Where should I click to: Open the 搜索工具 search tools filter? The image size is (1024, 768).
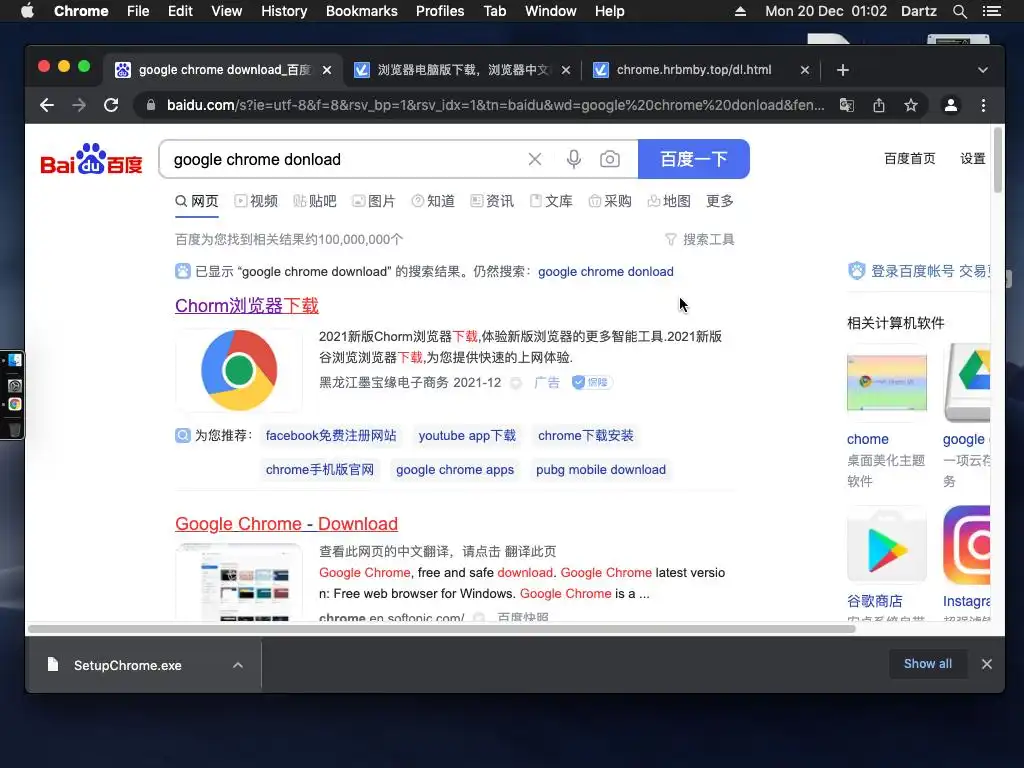[699, 240]
